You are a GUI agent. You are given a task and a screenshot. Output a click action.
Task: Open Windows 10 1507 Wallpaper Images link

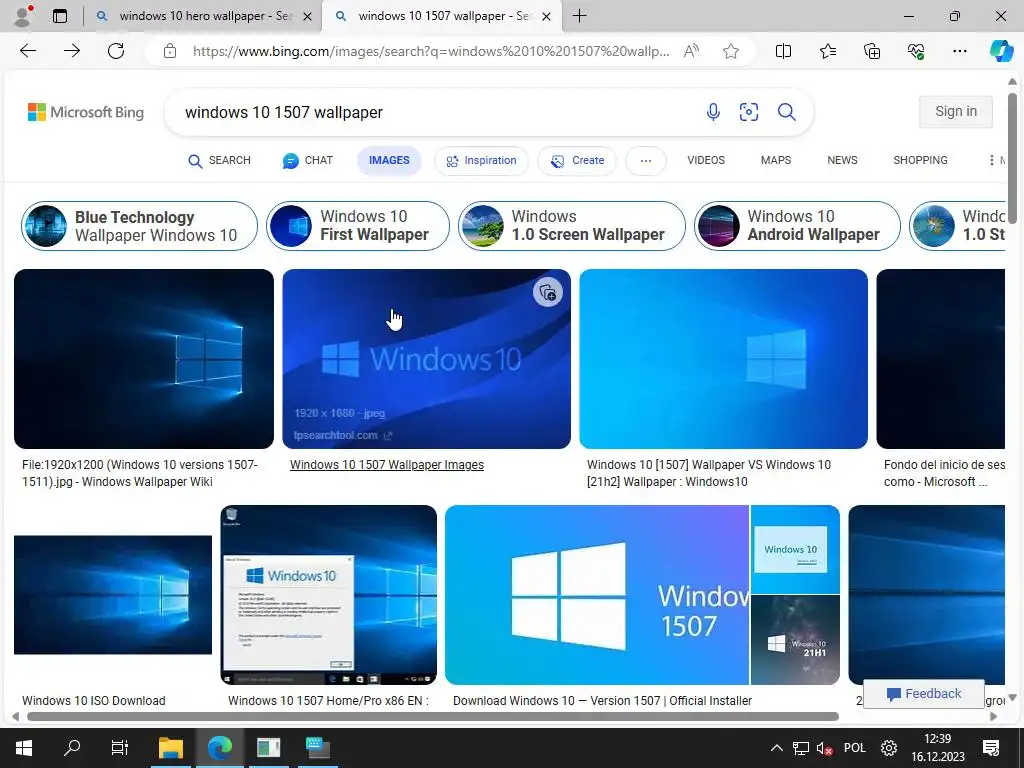pos(387,465)
